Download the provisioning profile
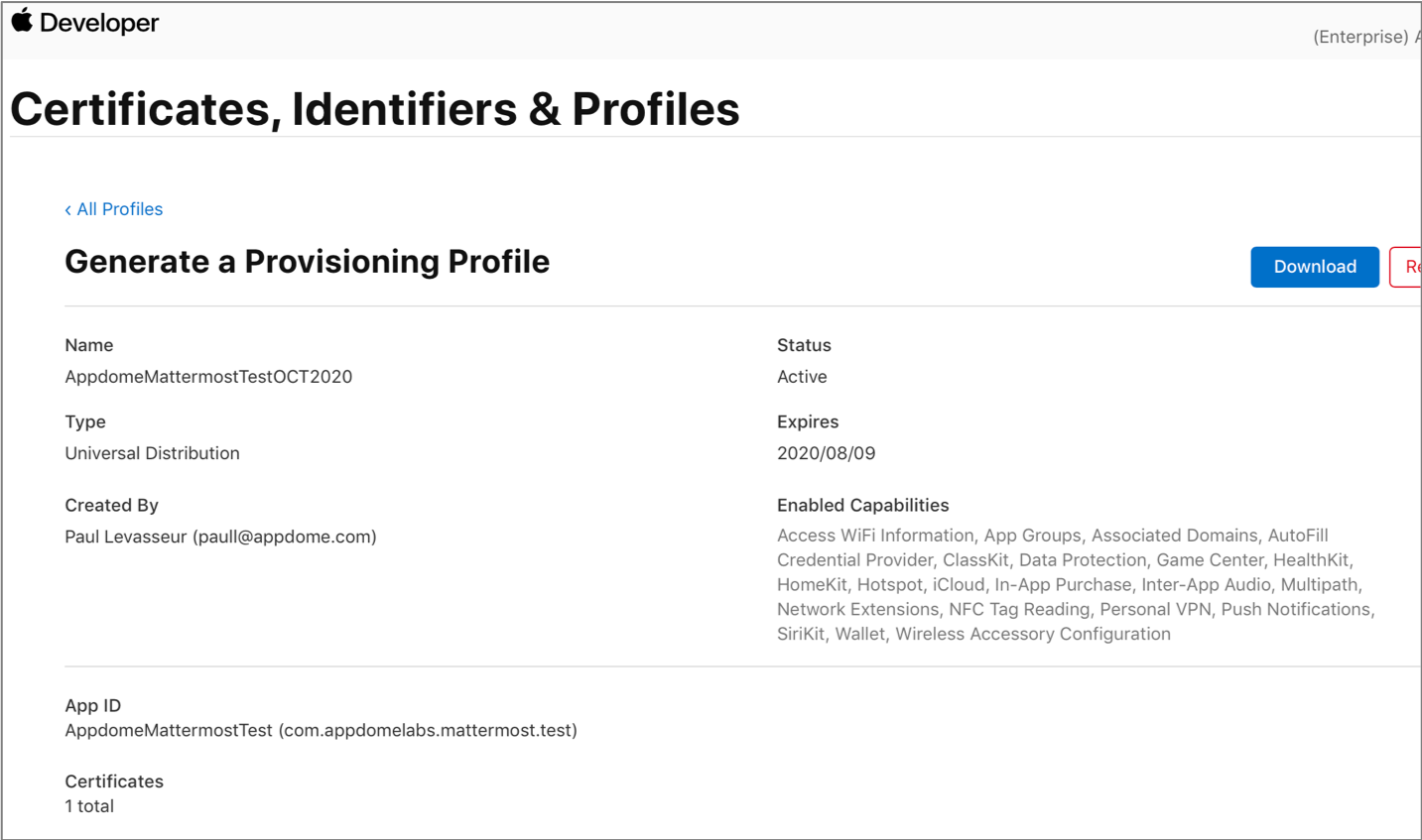 coord(1315,267)
